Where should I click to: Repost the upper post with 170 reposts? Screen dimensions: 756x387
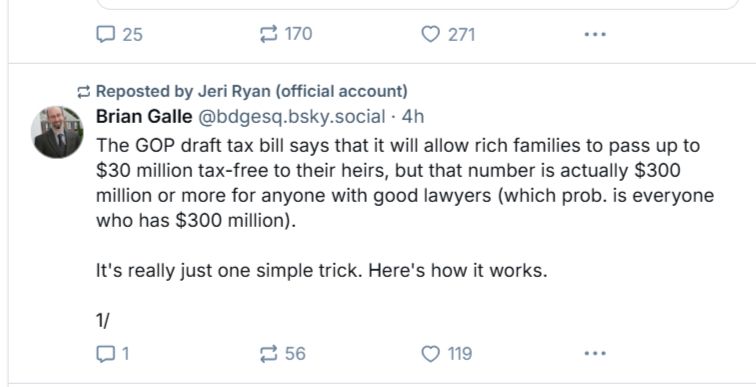pos(286,34)
